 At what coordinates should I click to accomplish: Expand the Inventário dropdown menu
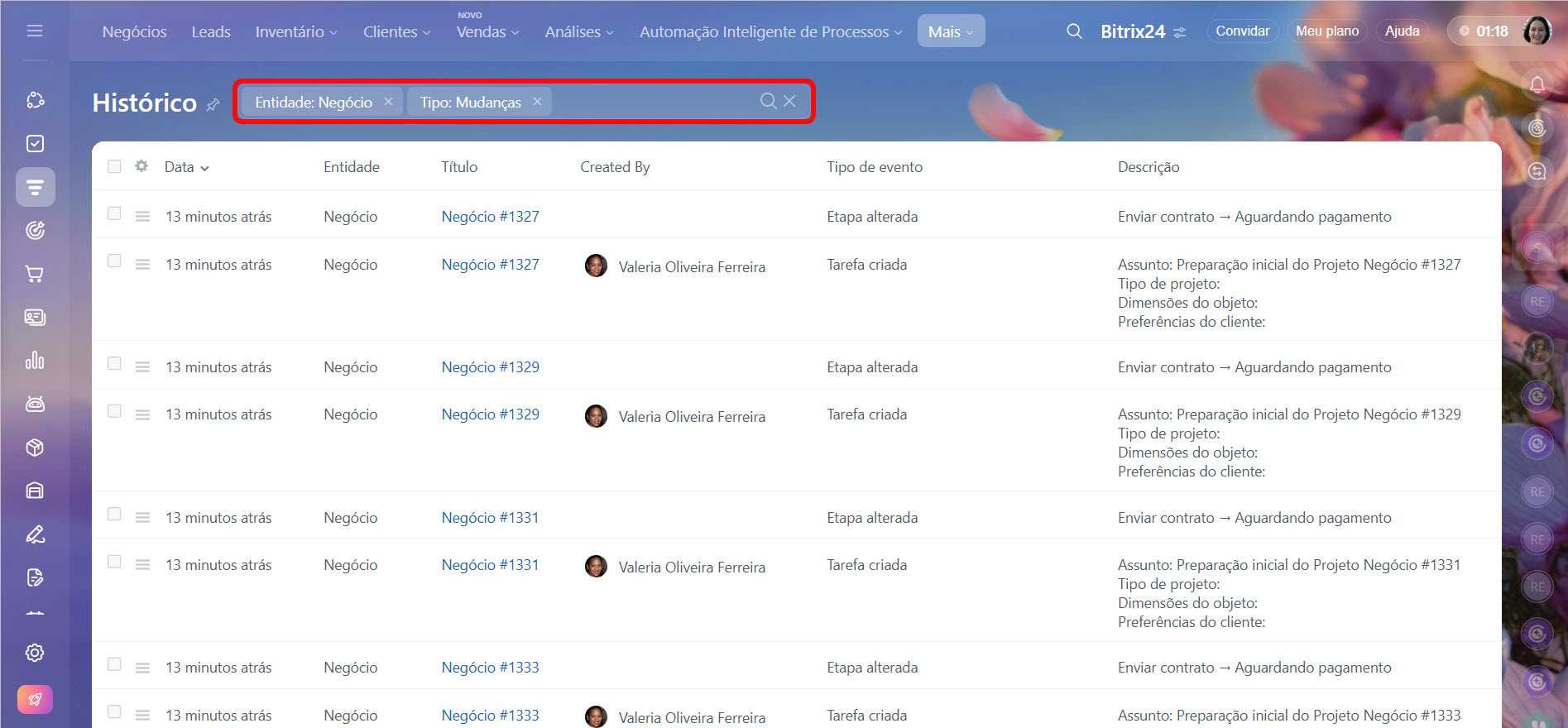[x=295, y=31]
